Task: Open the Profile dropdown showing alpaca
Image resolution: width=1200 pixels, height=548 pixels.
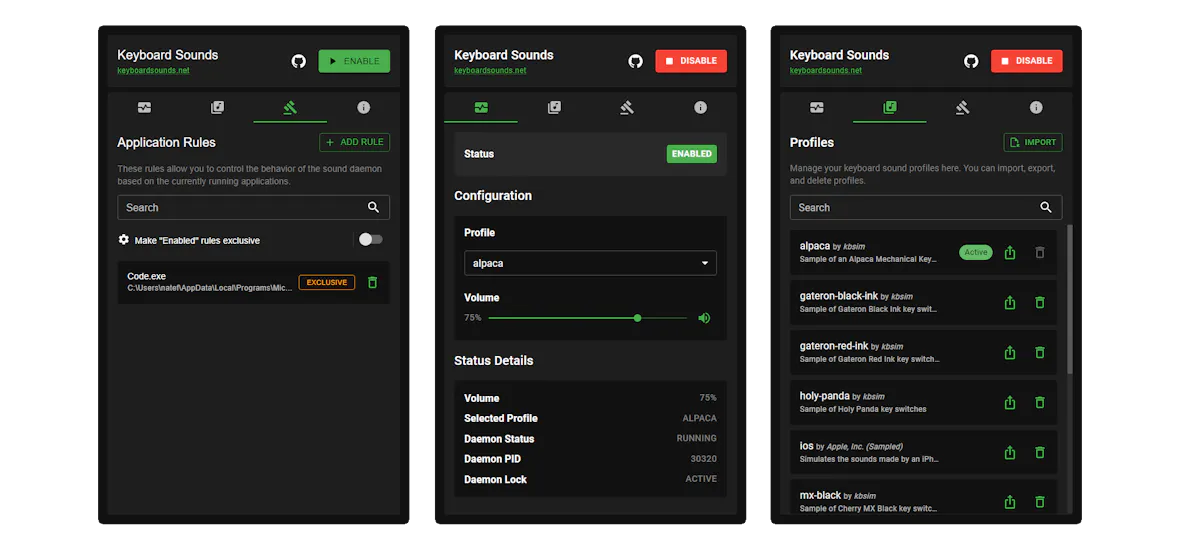Action: [x=590, y=263]
